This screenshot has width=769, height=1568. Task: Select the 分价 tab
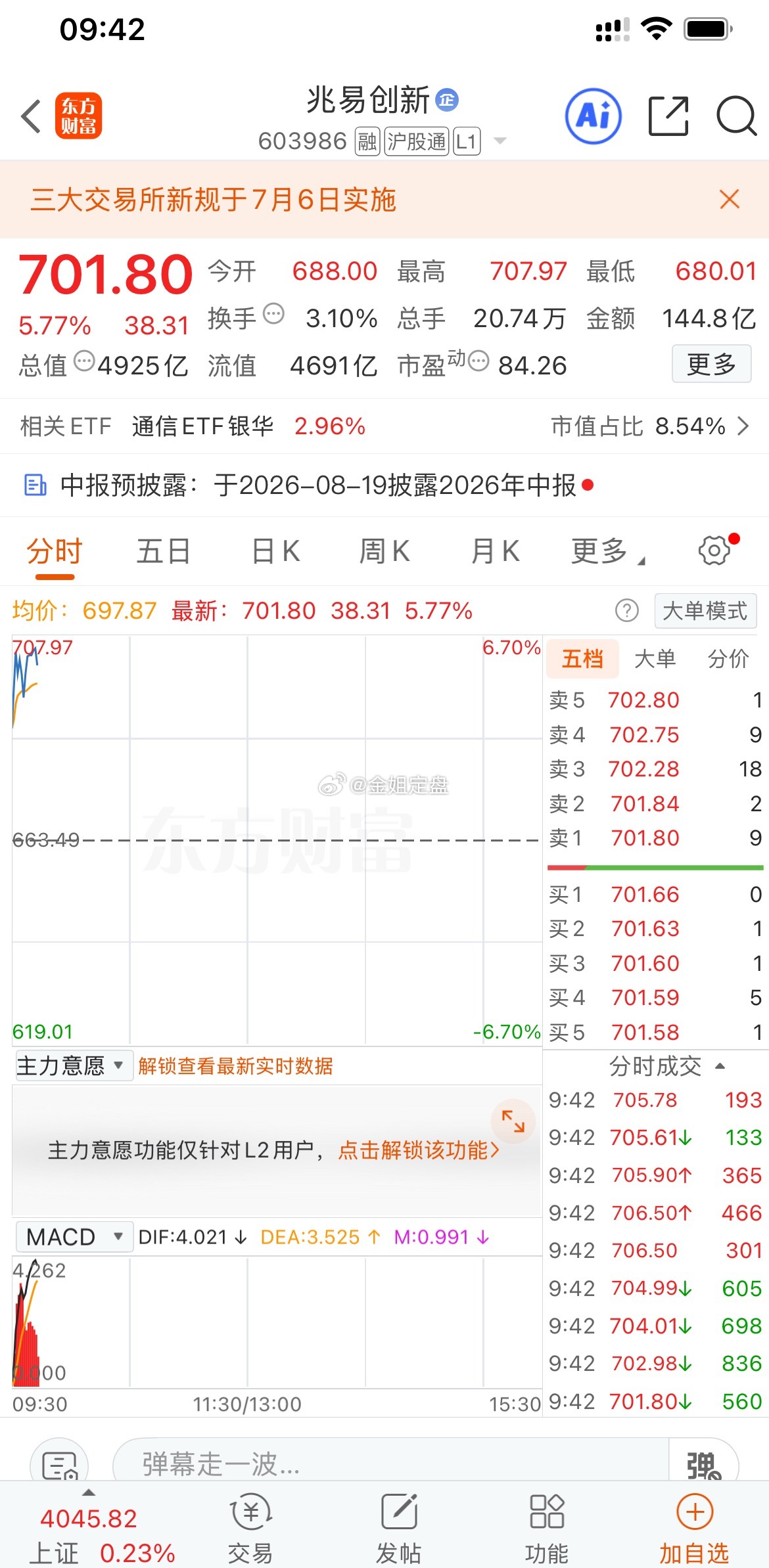pyautogui.click(x=728, y=658)
